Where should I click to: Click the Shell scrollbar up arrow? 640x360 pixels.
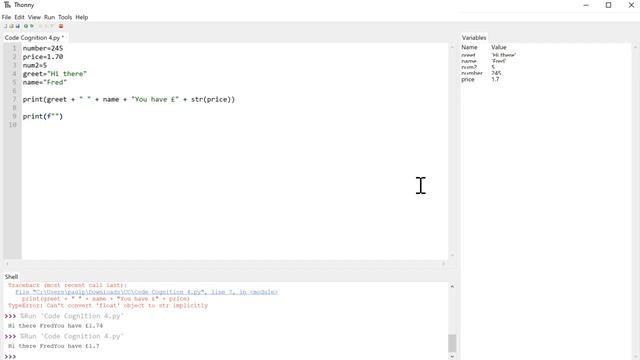[x=452, y=287]
